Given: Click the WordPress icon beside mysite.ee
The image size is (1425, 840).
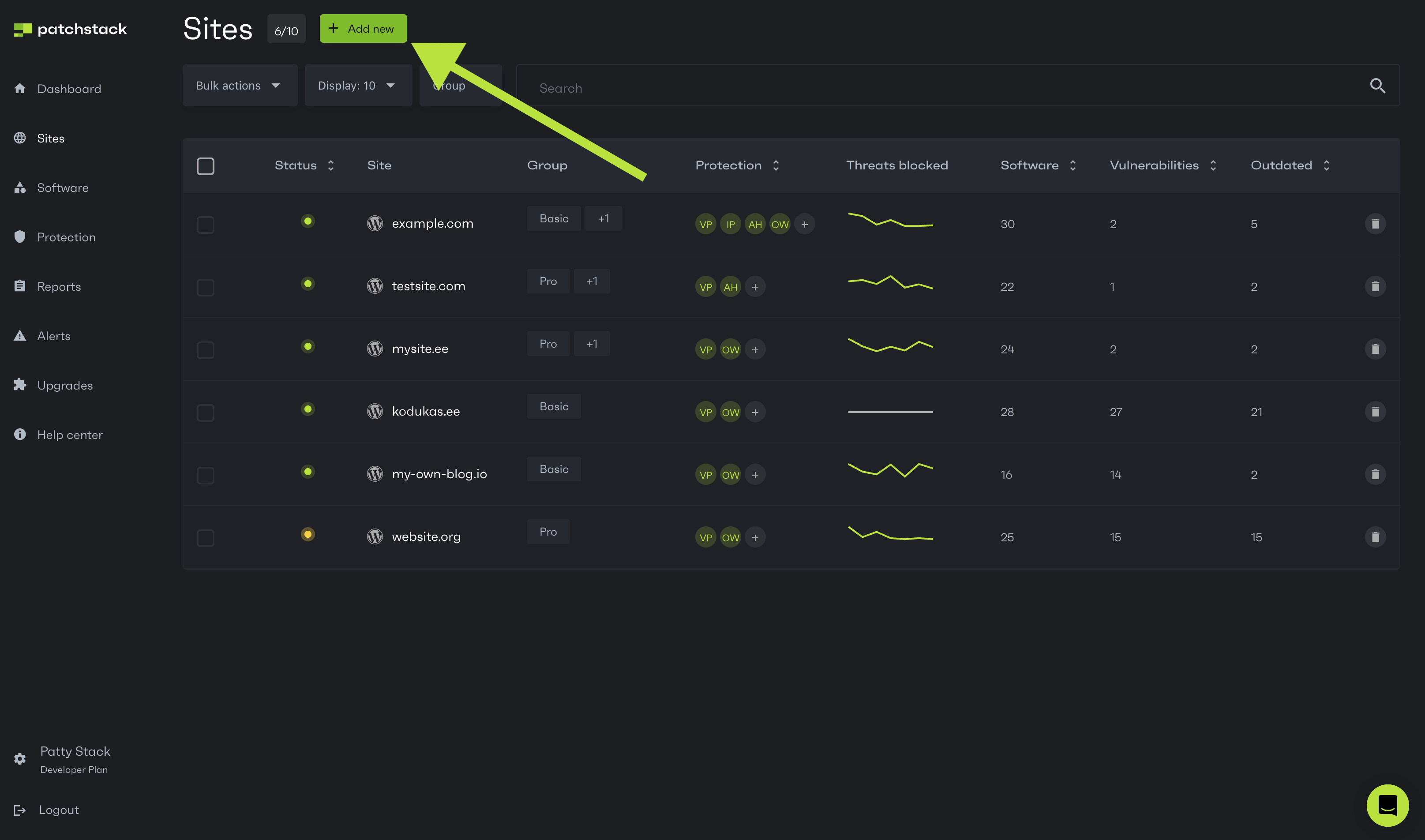Looking at the screenshot, I should pos(375,349).
